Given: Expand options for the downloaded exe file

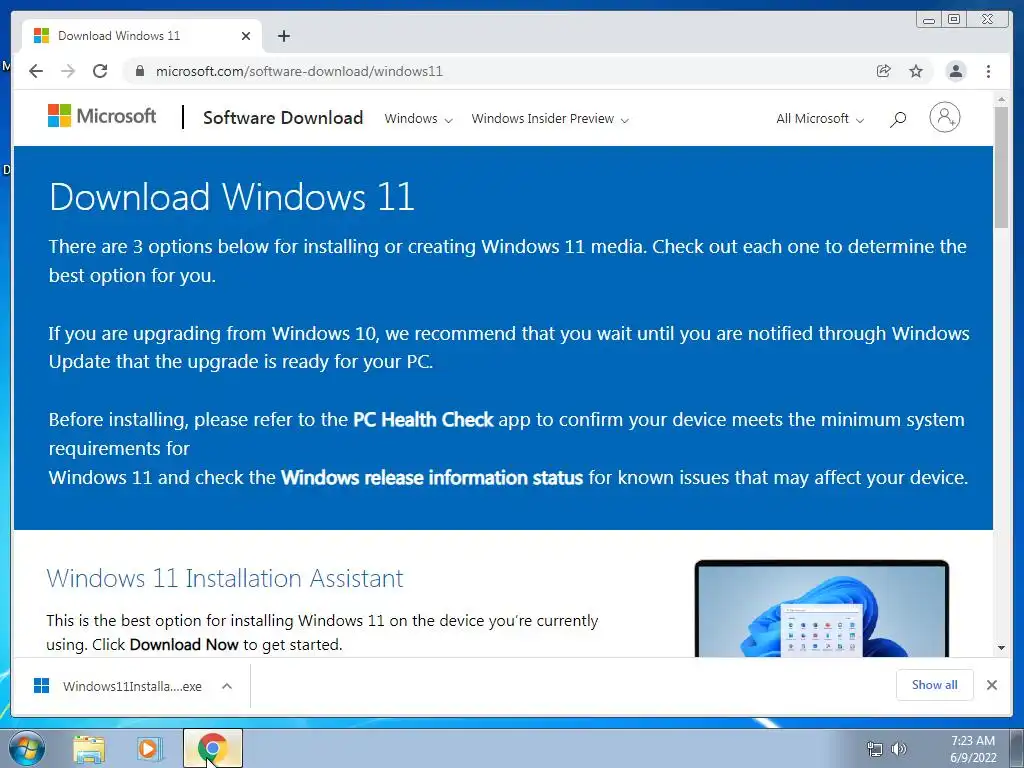Looking at the screenshot, I should coord(227,686).
